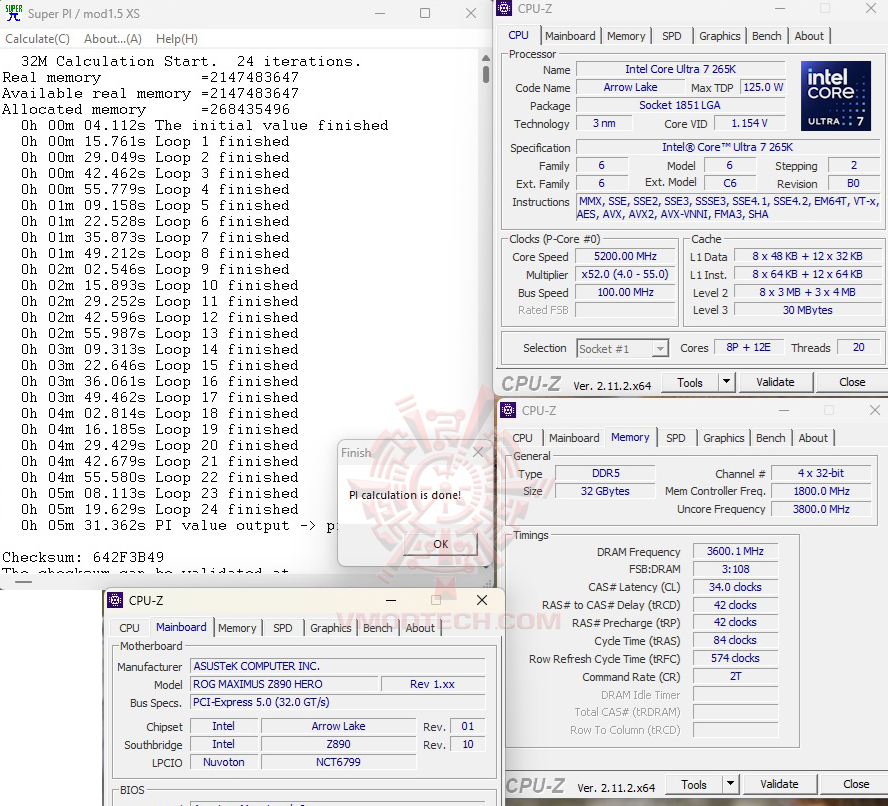Click the Memory CPU-Z window title icon
The image size is (888, 806).
click(x=507, y=410)
